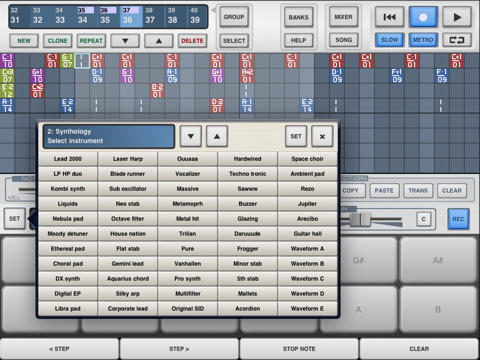This screenshot has width=480, height=360.
Task: Select the Nebula pad instrument
Action: coord(68,219)
